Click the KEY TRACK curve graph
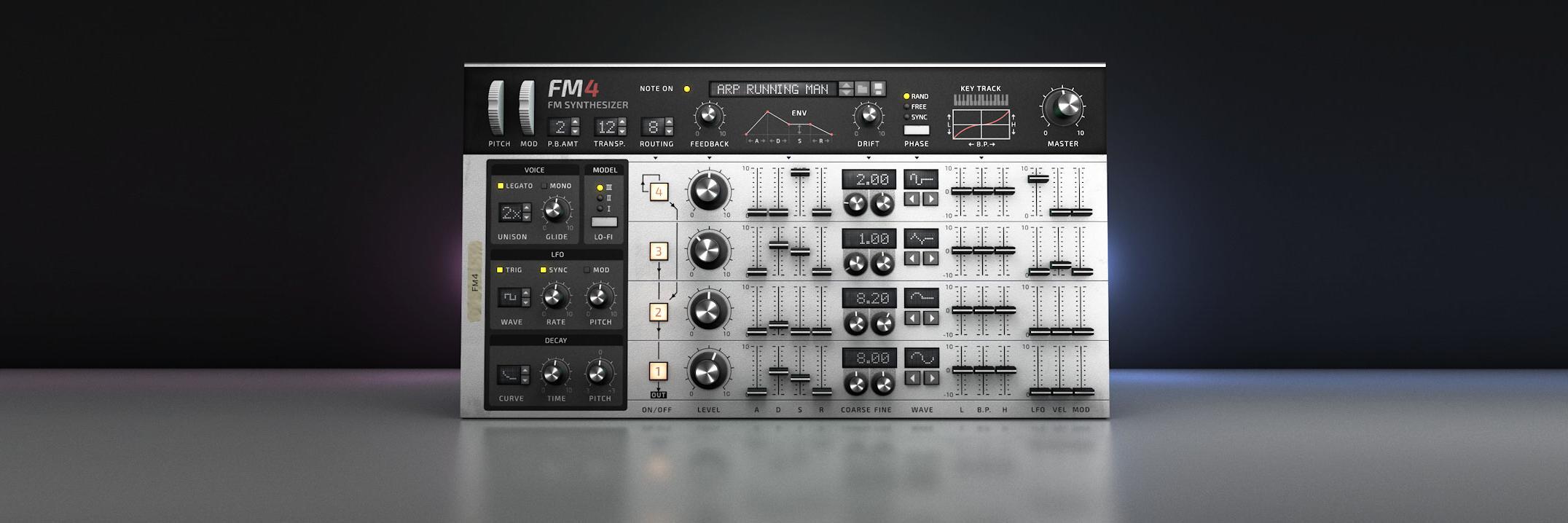Viewport: 1568px width, 523px height. coord(981,125)
